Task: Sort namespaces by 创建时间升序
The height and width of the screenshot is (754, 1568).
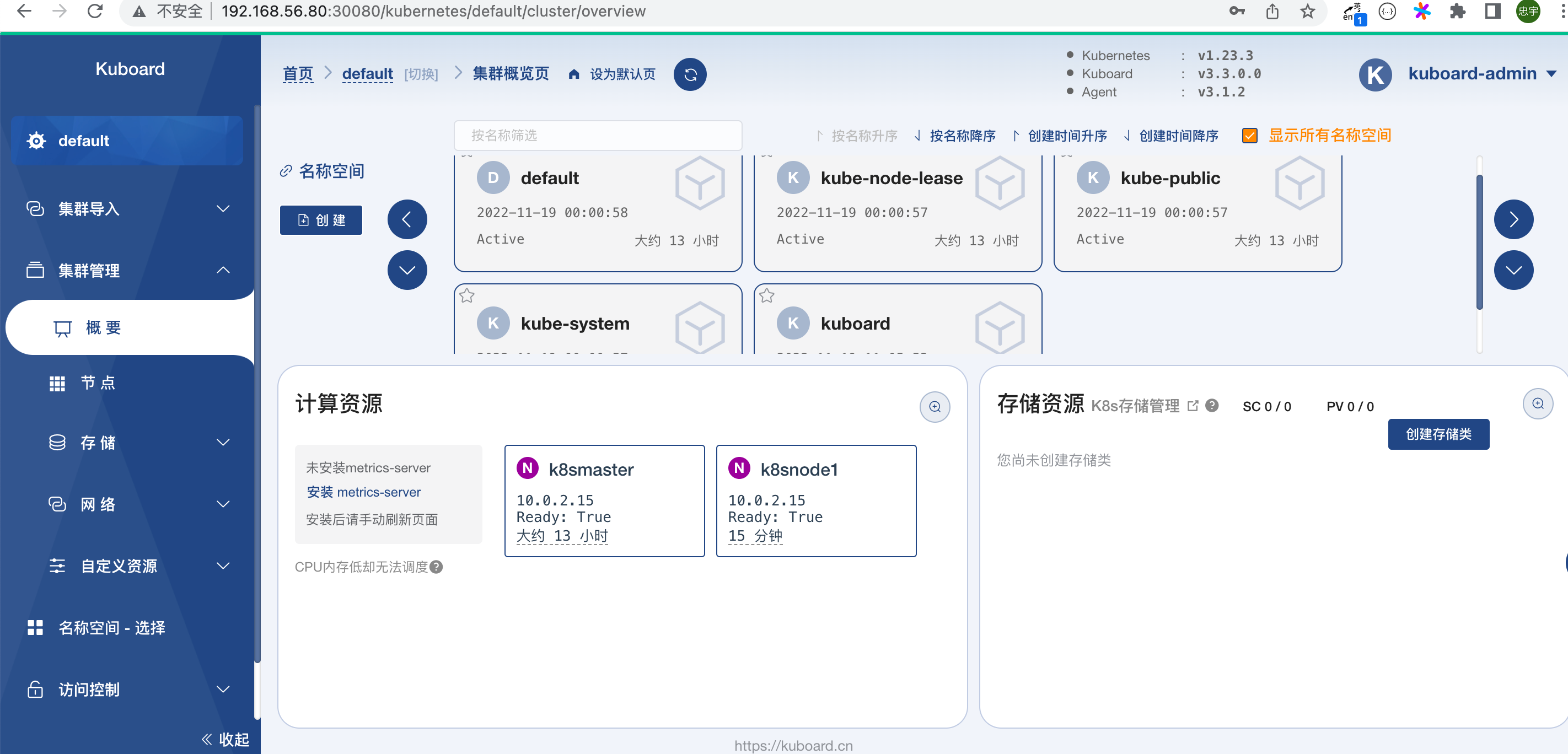Action: [1060, 136]
